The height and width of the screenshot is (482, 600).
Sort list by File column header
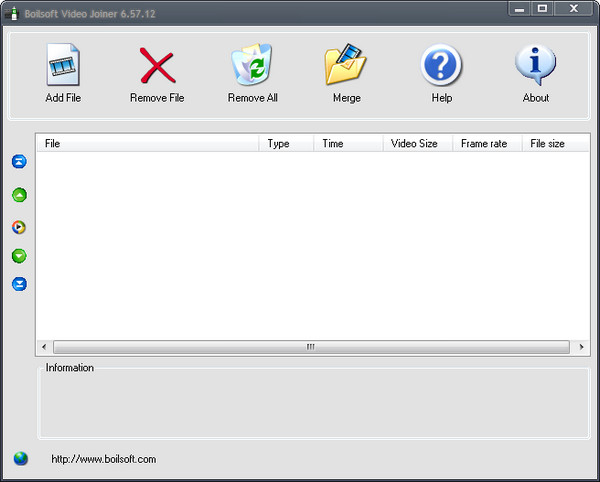148,144
